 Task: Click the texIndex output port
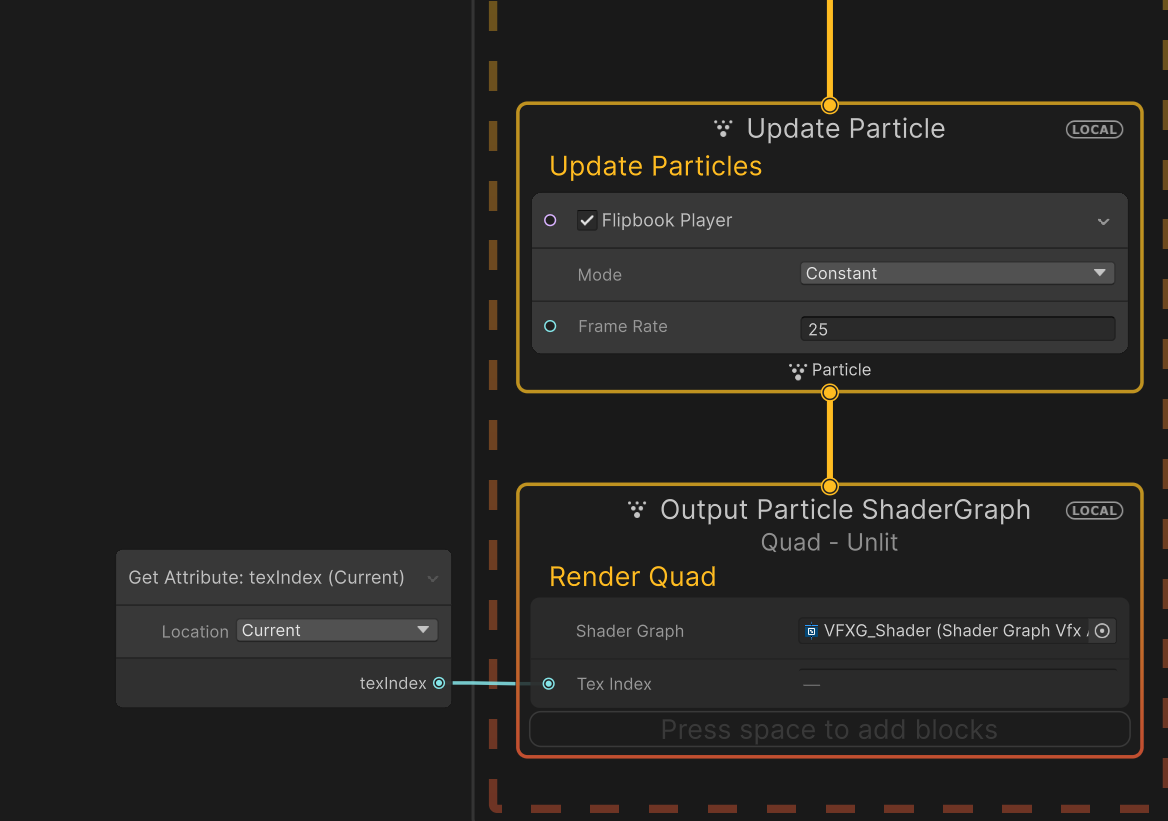point(439,683)
